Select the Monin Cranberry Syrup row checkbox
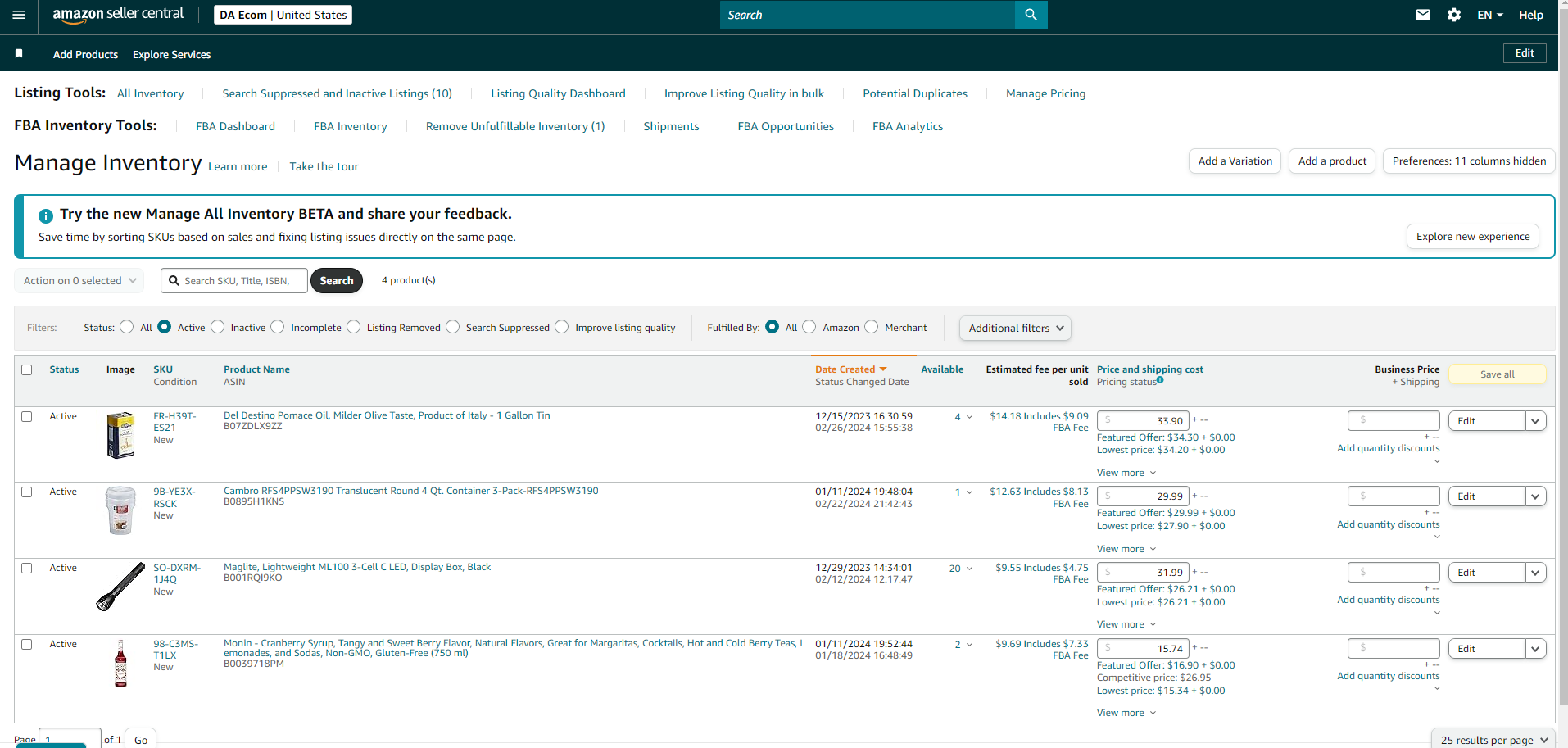Image resolution: width=1568 pixels, height=748 pixels. [27, 645]
